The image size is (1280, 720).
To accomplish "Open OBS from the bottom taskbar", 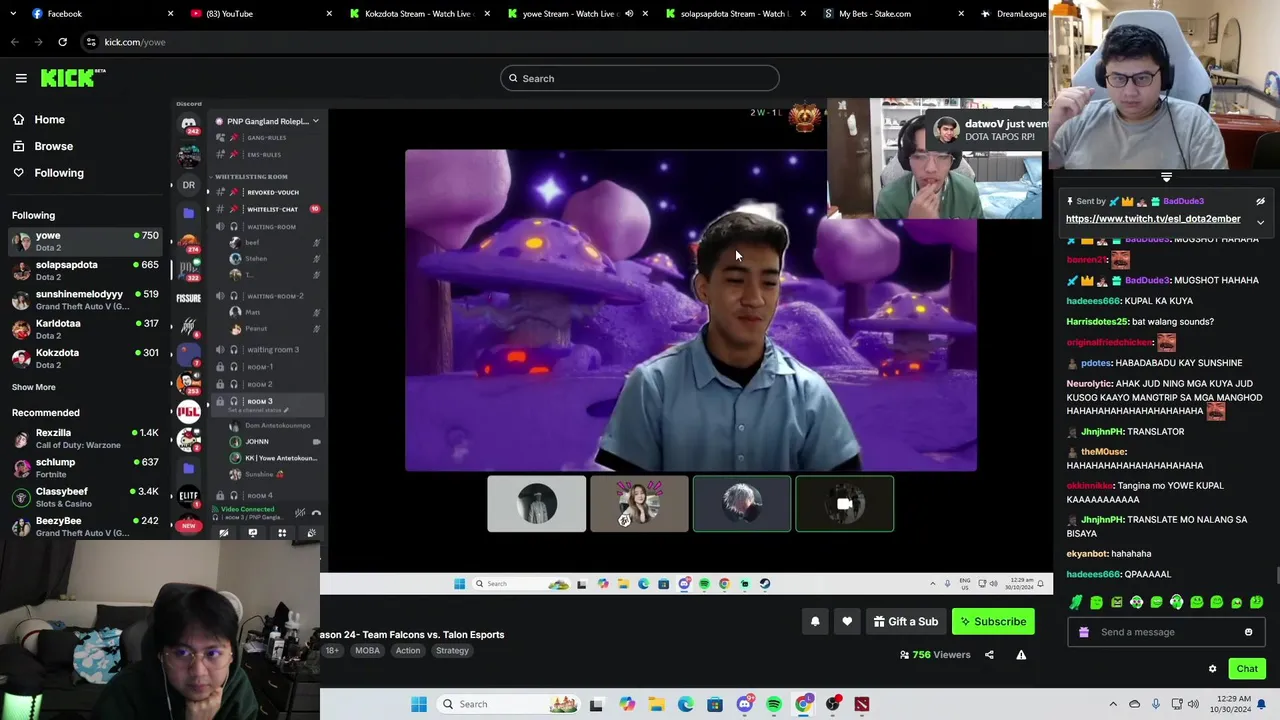I will click(x=832, y=704).
